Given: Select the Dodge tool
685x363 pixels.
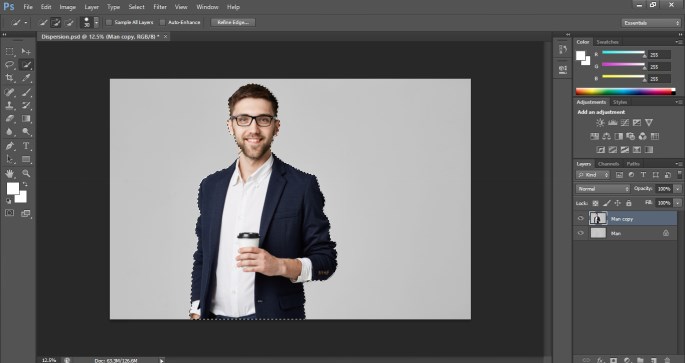Looking at the screenshot, I should 26,131.
